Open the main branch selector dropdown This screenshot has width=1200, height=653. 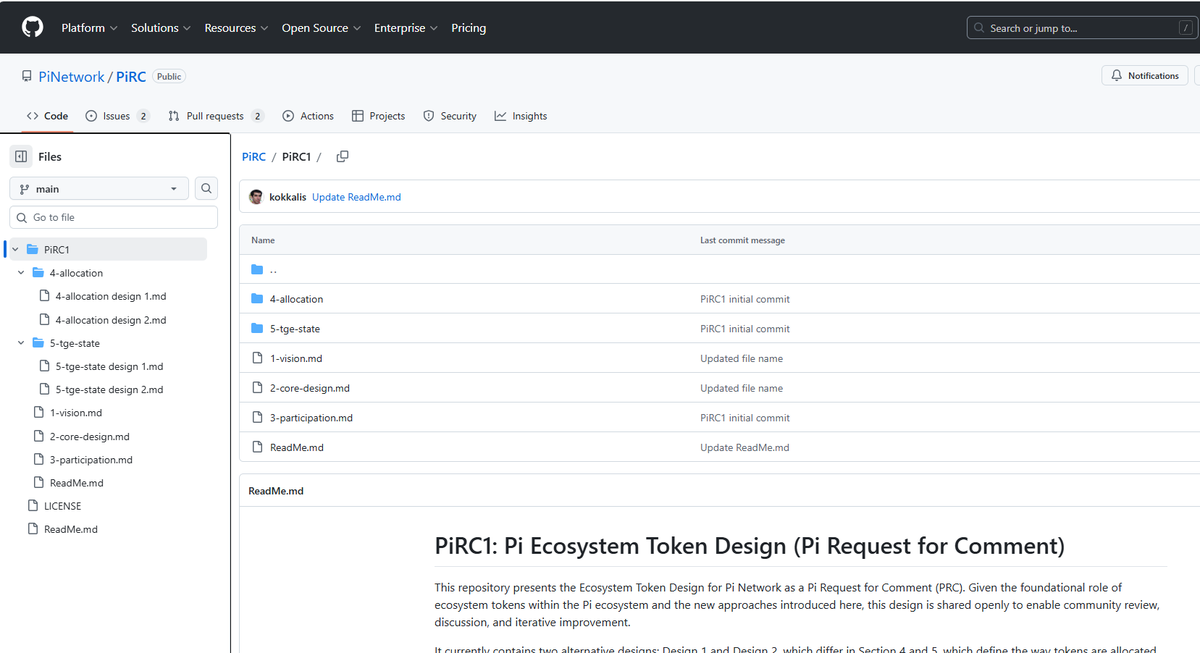tap(99, 189)
